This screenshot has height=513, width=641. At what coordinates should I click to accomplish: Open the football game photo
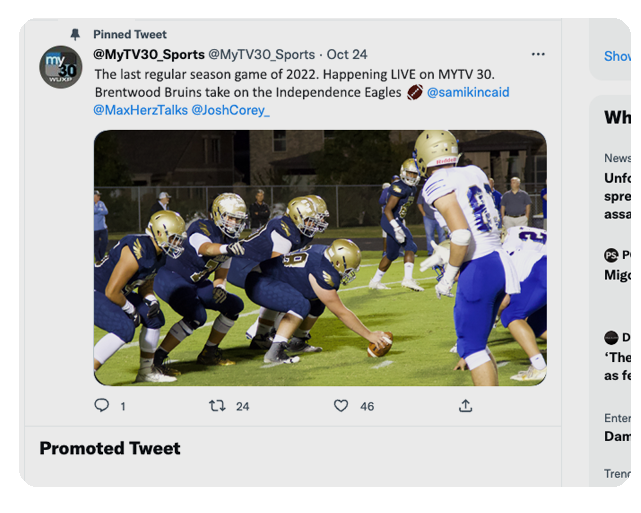coord(320,257)
